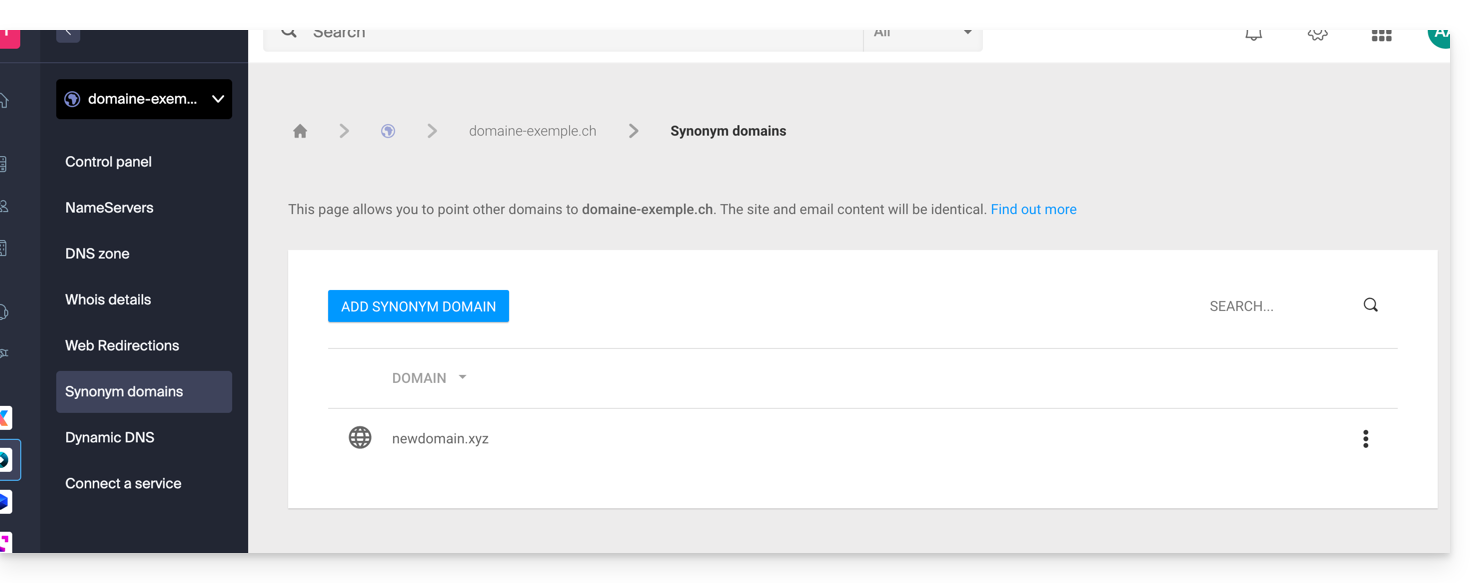Open notifications bell icon

tap(1253, 35)
